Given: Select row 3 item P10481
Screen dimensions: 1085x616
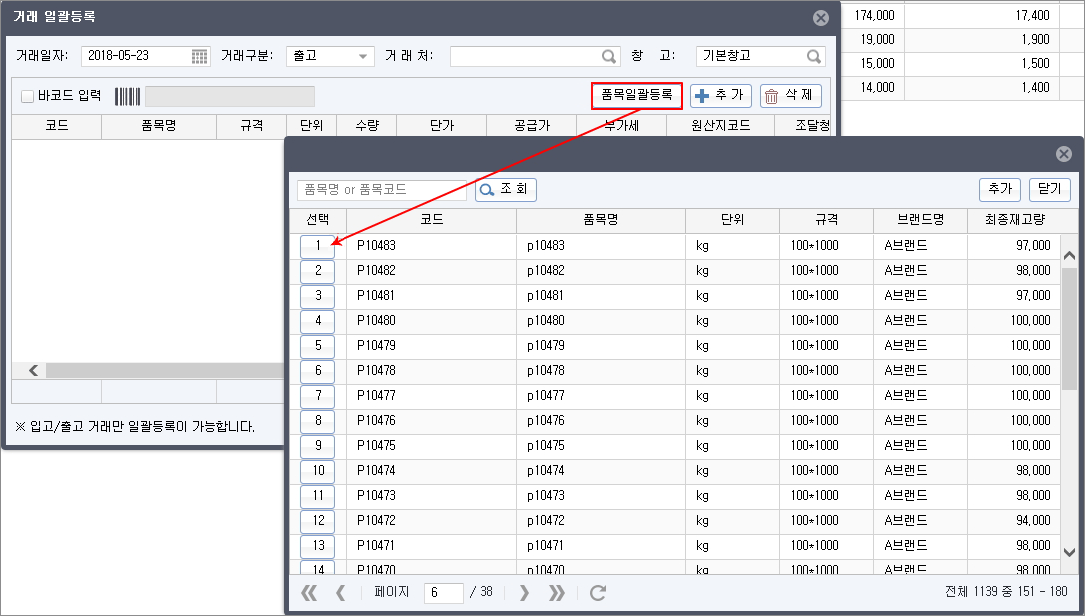Looking at the screenshot, I should 318,296.
